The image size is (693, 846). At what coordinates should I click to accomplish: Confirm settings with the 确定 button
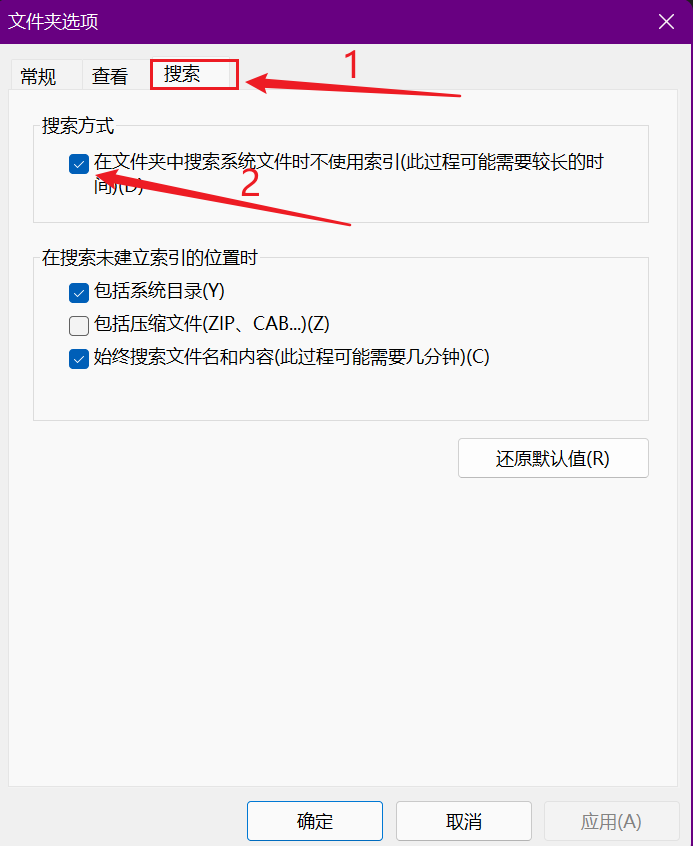point(315,821)
